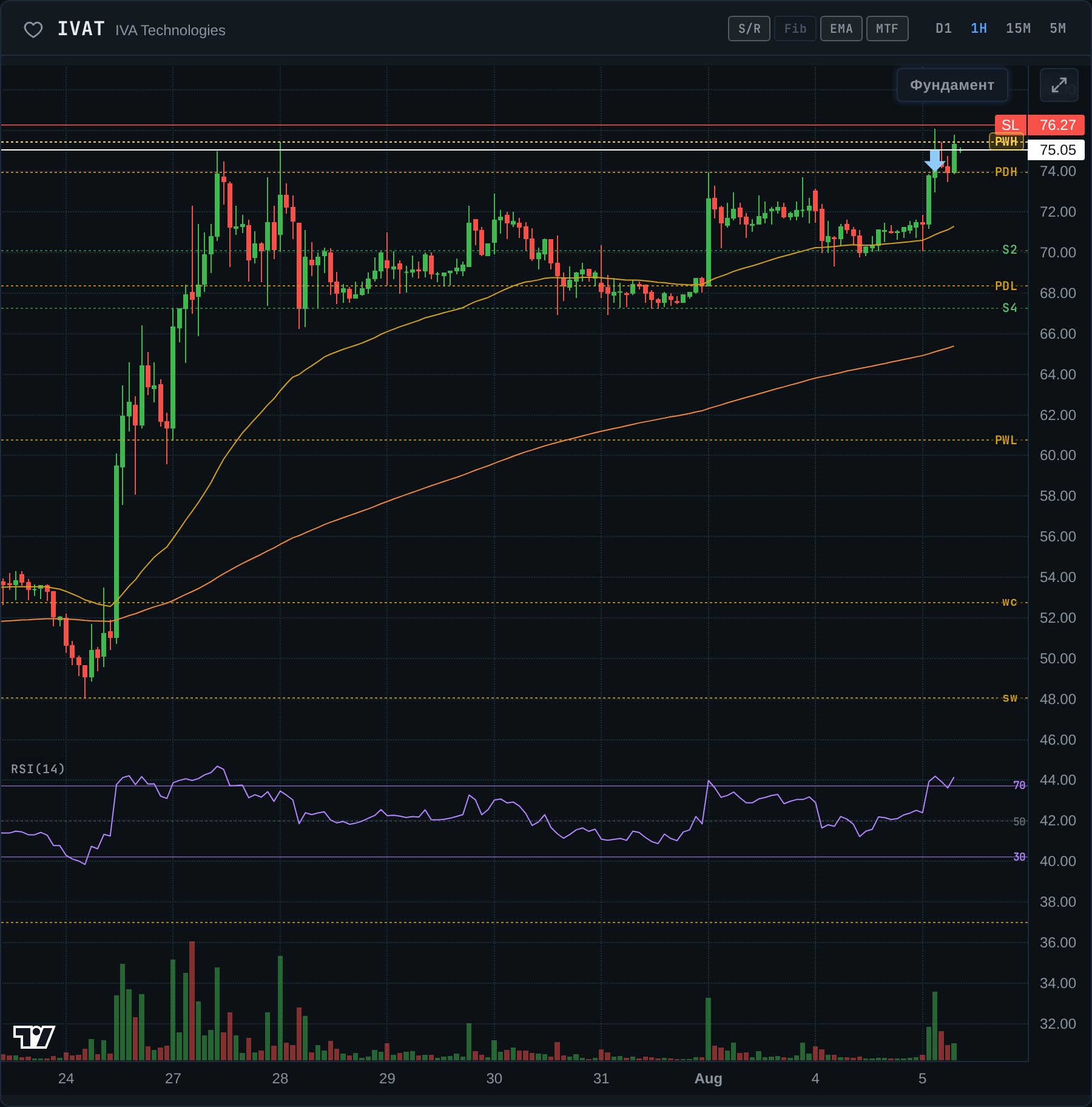Switch to 5M timeframe
The width and height of the screenshot is (1092, 1107).
[x=1057, y=29]
